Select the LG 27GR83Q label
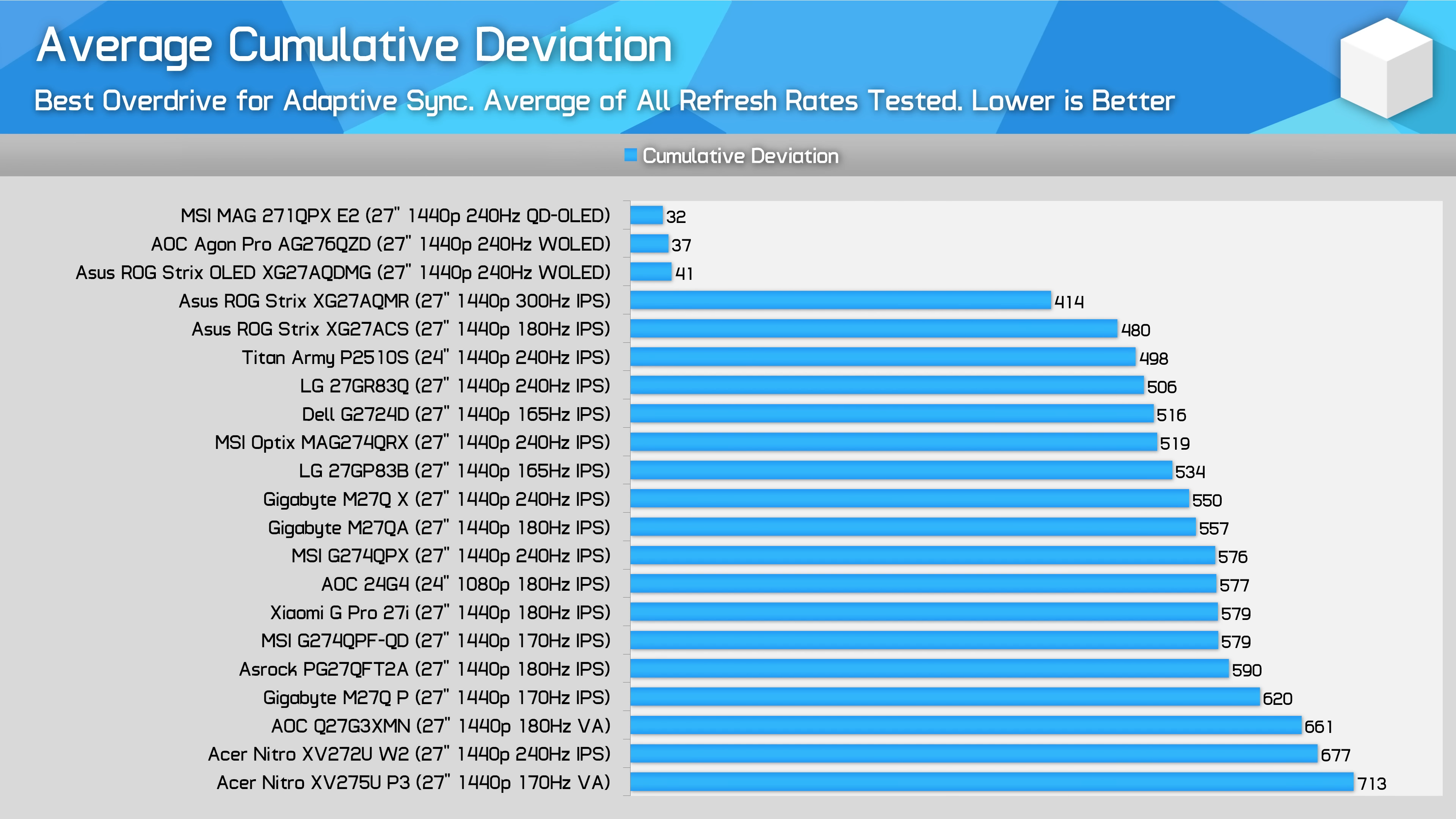The width and height of the screenshot is (1456, 819). pos(455,386)
